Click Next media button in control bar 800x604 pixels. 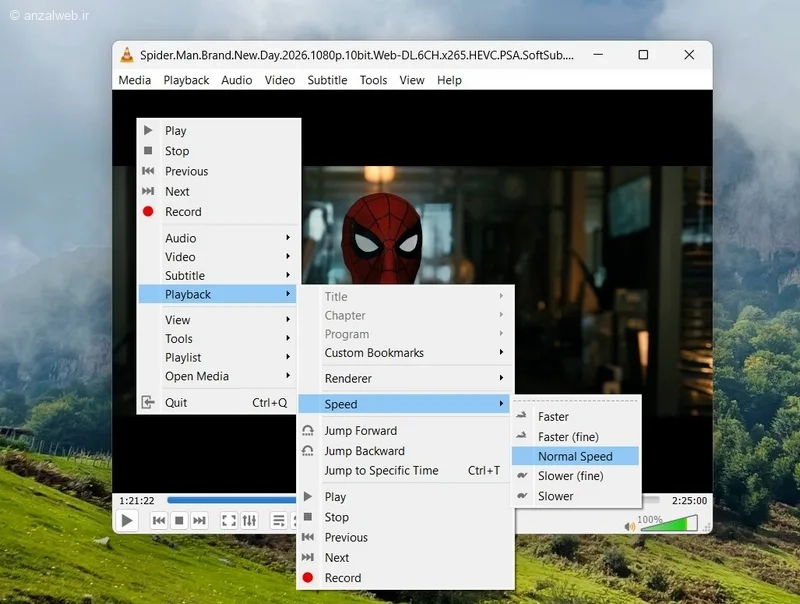(199, 520)
